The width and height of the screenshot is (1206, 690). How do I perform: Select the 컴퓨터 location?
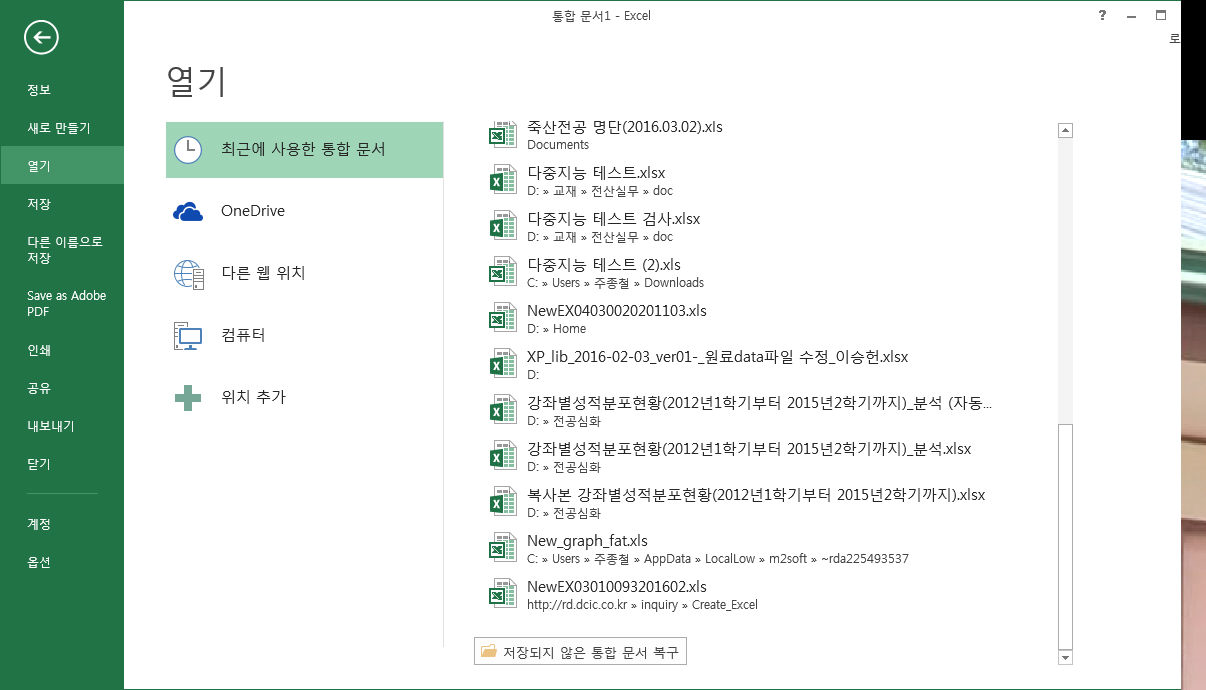(304, 336)
